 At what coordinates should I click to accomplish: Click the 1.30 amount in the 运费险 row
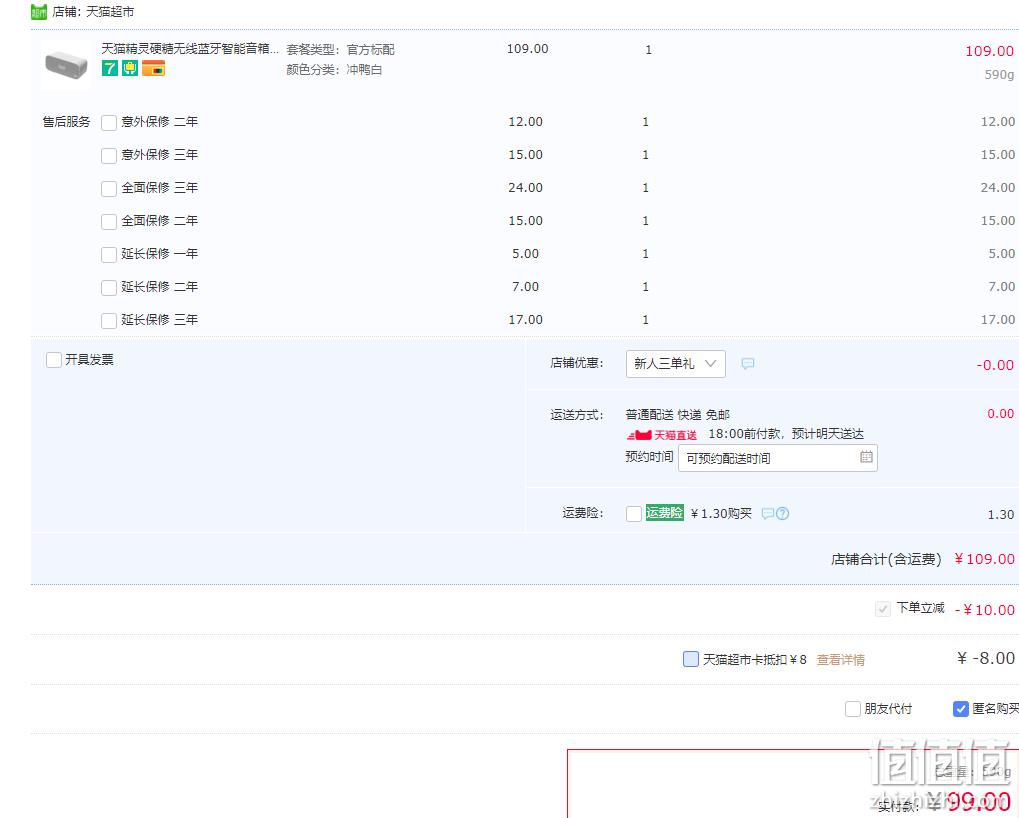tap(1001, 515)
